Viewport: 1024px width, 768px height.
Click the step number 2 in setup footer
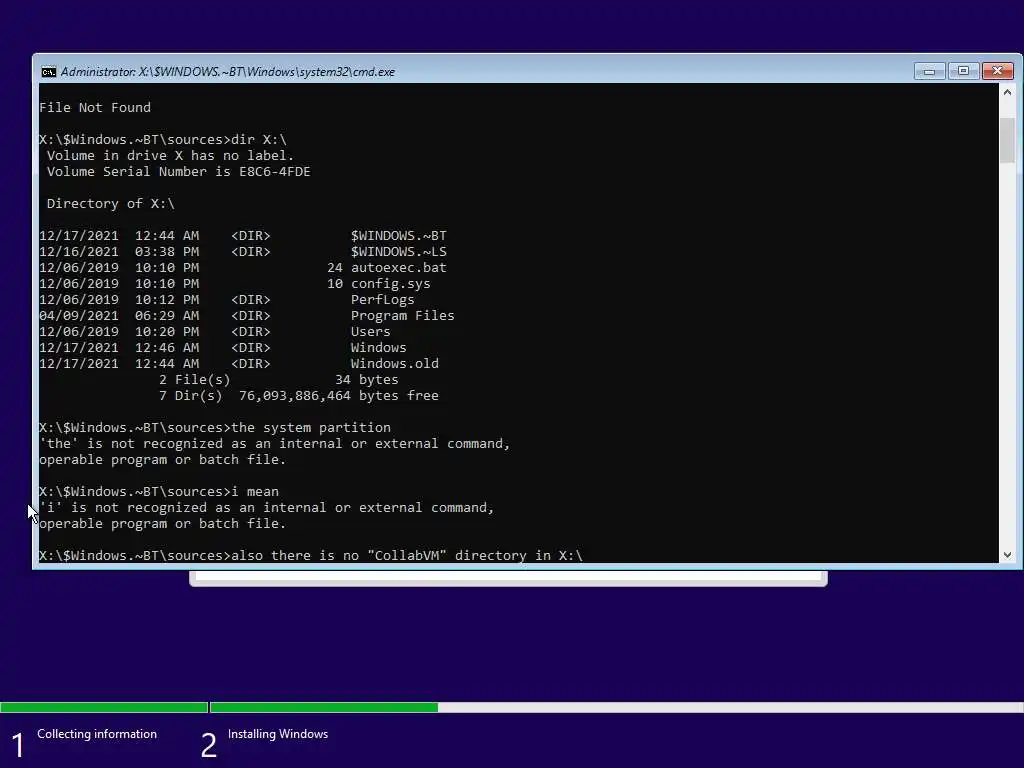point(208,745)
